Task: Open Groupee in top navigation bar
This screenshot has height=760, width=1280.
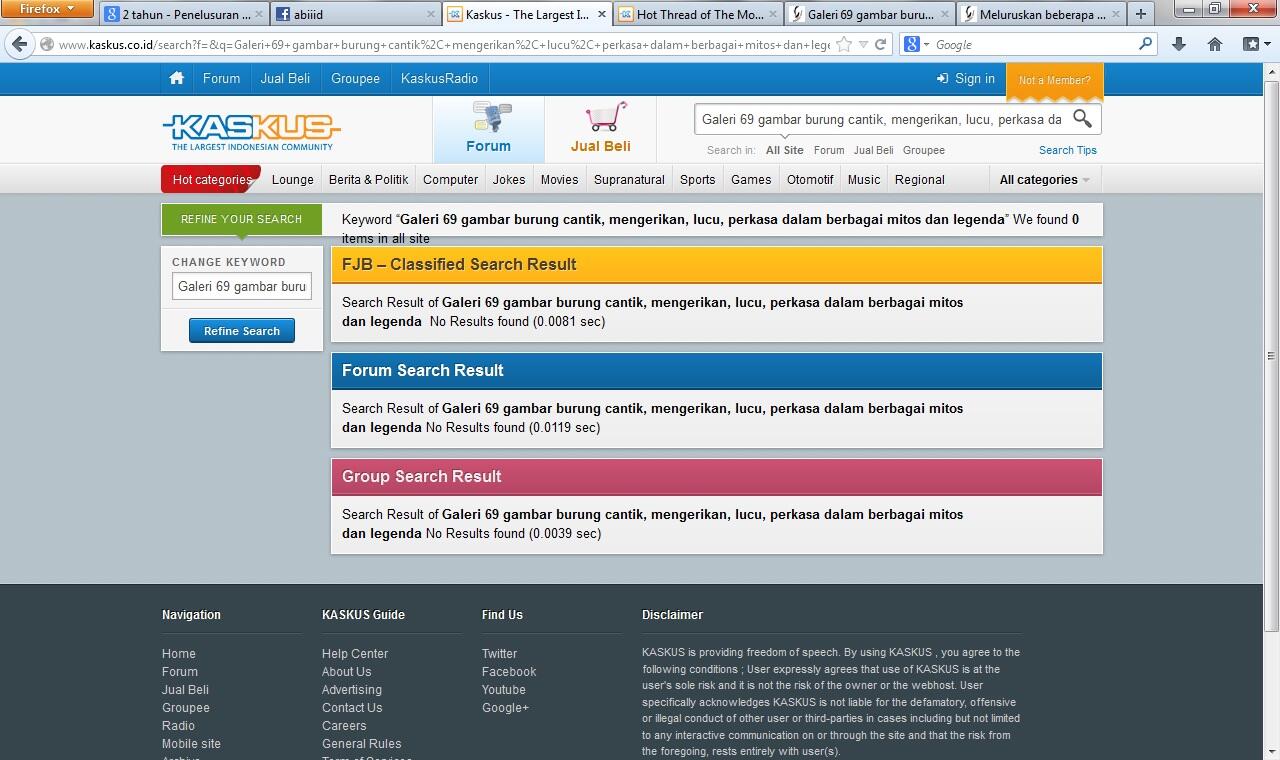Action: click(355, 78)
